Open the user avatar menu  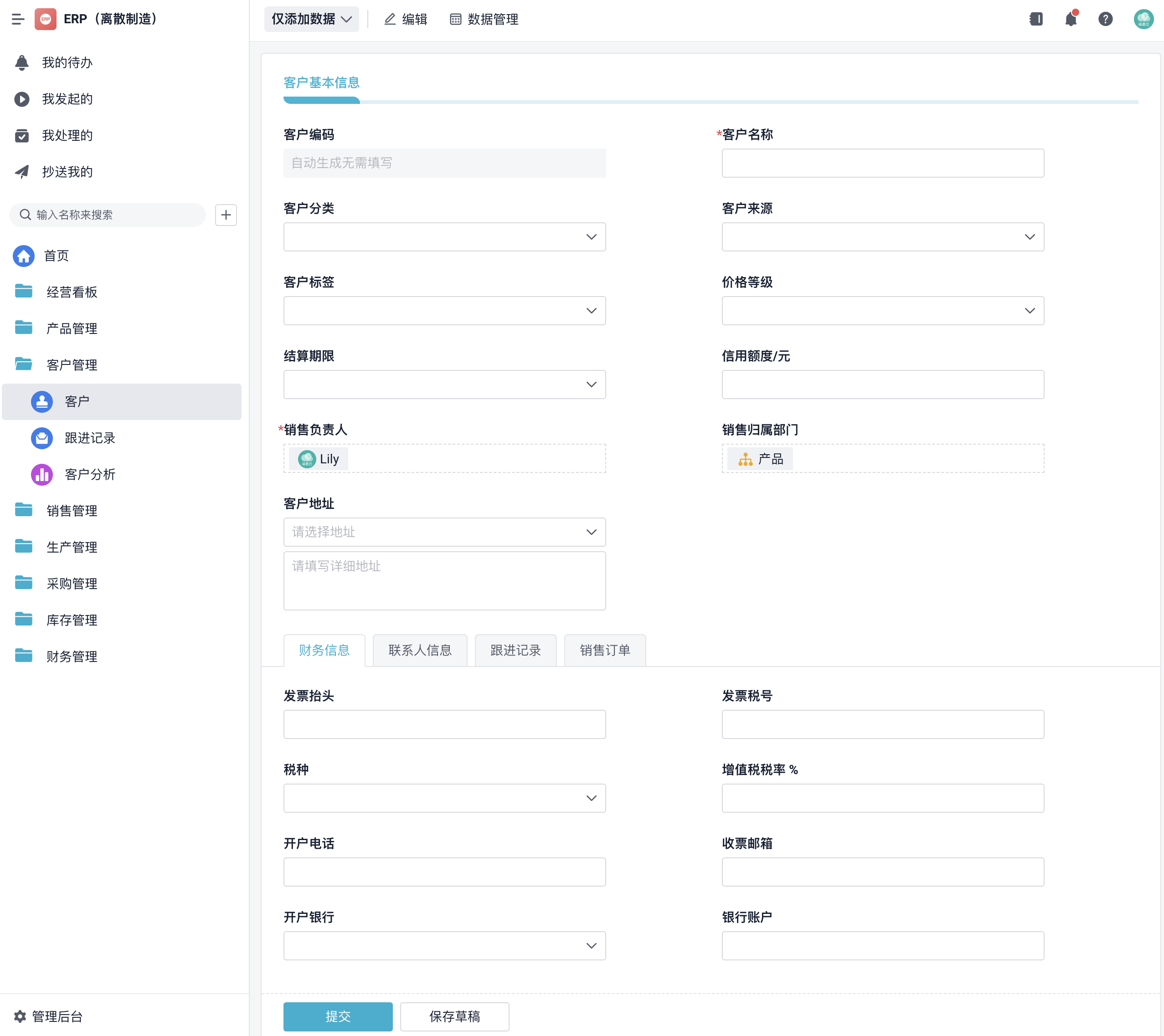click(1143, 19)
